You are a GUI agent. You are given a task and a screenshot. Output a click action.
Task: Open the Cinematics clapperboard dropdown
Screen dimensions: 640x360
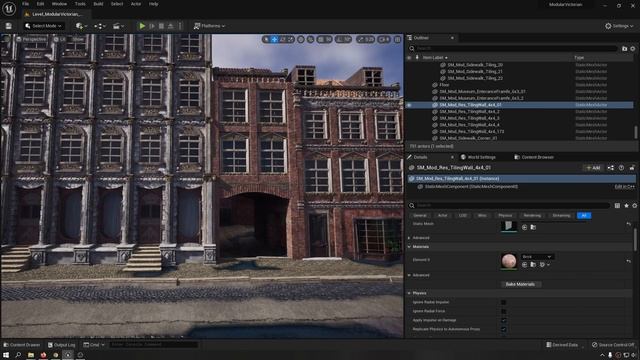118,26
